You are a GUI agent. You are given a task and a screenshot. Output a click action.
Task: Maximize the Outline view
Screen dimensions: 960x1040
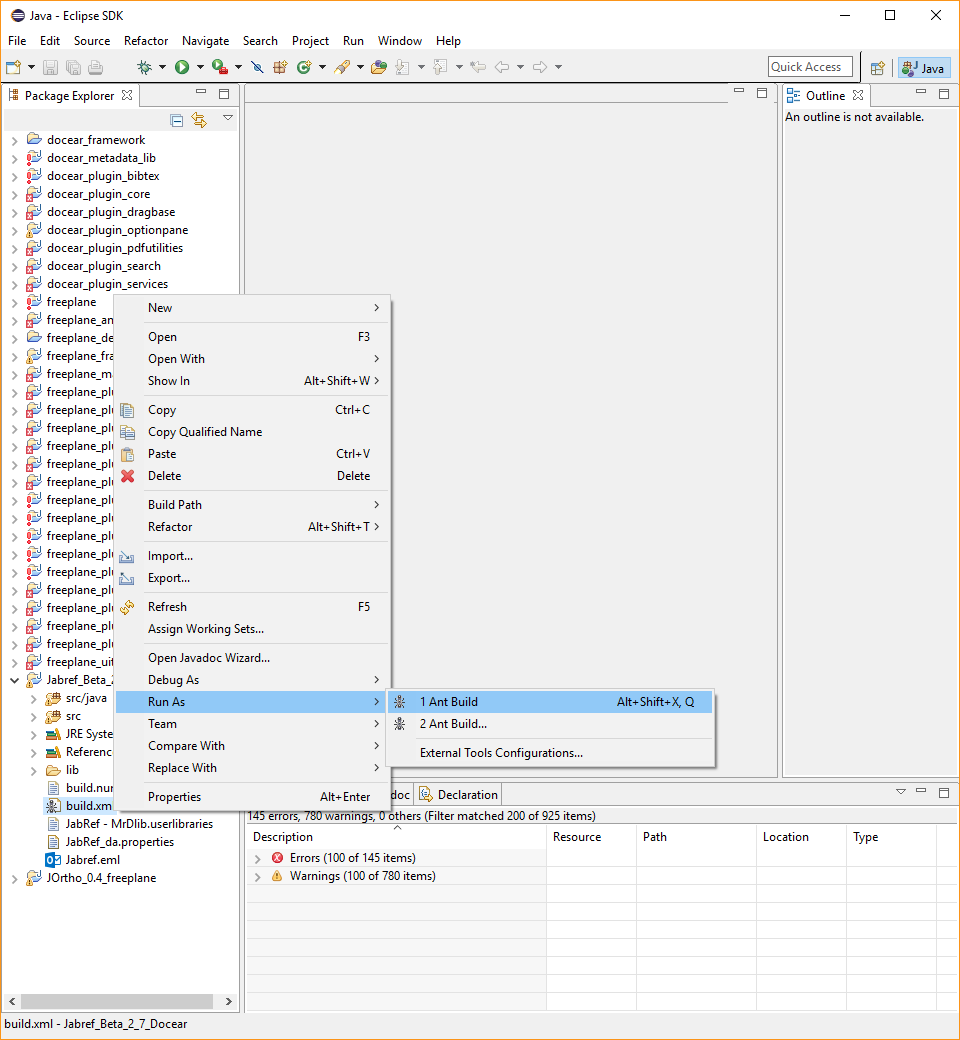click(944, 94)
